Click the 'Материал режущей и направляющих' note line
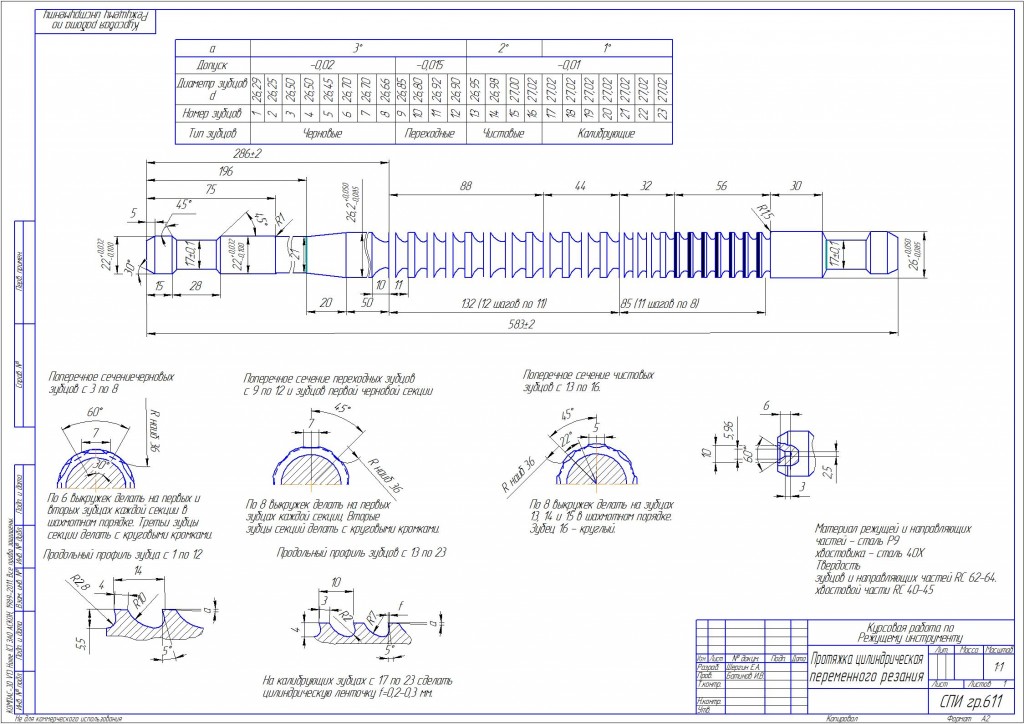The height and width of the screenshot is (724, 1024). click(893, 529)
